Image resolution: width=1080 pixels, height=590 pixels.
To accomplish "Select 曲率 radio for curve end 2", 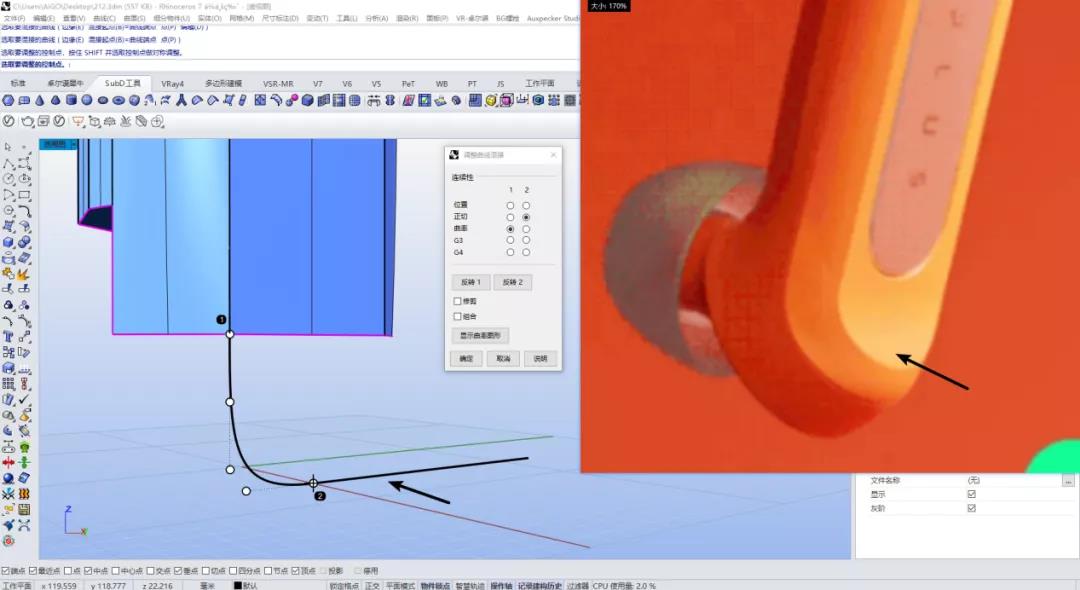I will point(526,229).
